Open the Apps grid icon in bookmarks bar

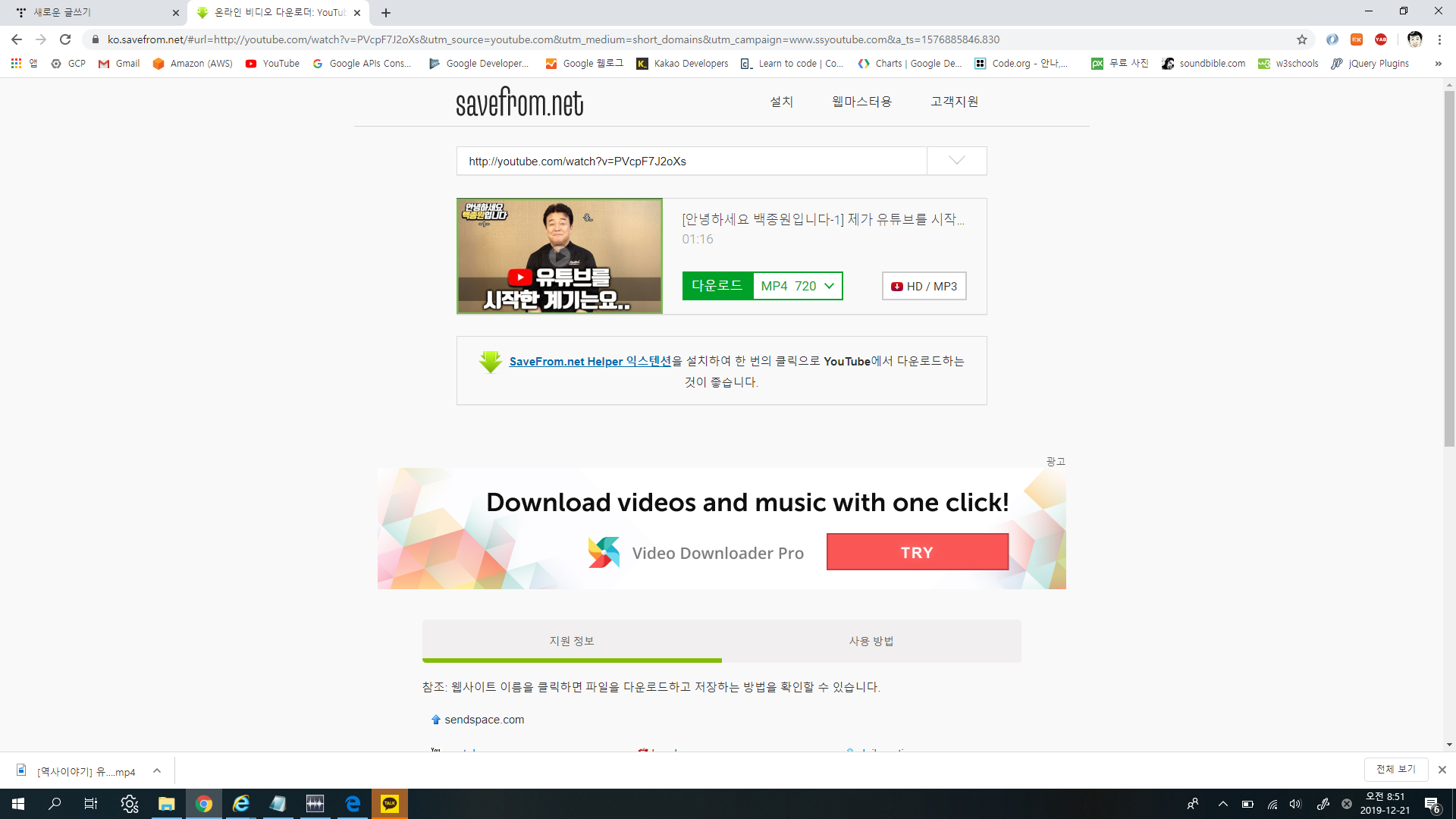point(16,64)
